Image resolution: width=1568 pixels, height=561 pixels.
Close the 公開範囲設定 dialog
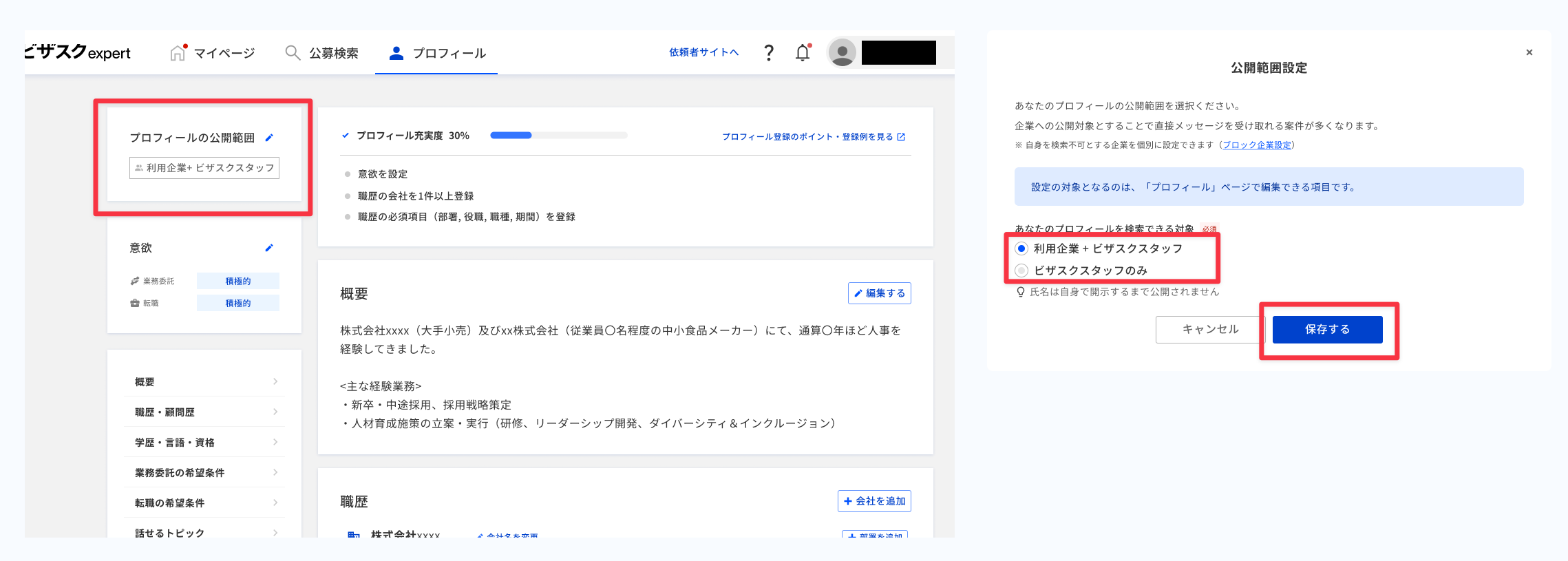pyautogui.click(x=1529, y=52)
